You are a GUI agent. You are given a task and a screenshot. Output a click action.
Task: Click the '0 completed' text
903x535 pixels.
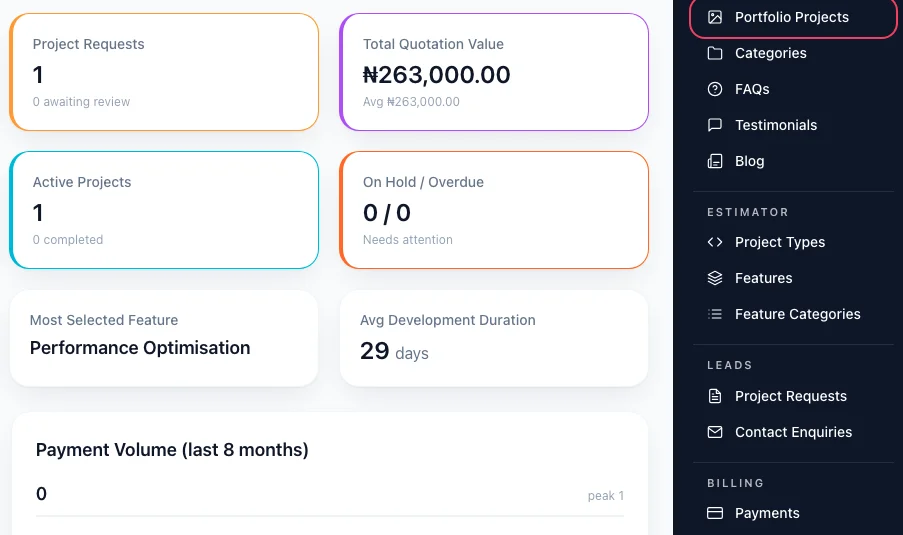pos(68,240)
